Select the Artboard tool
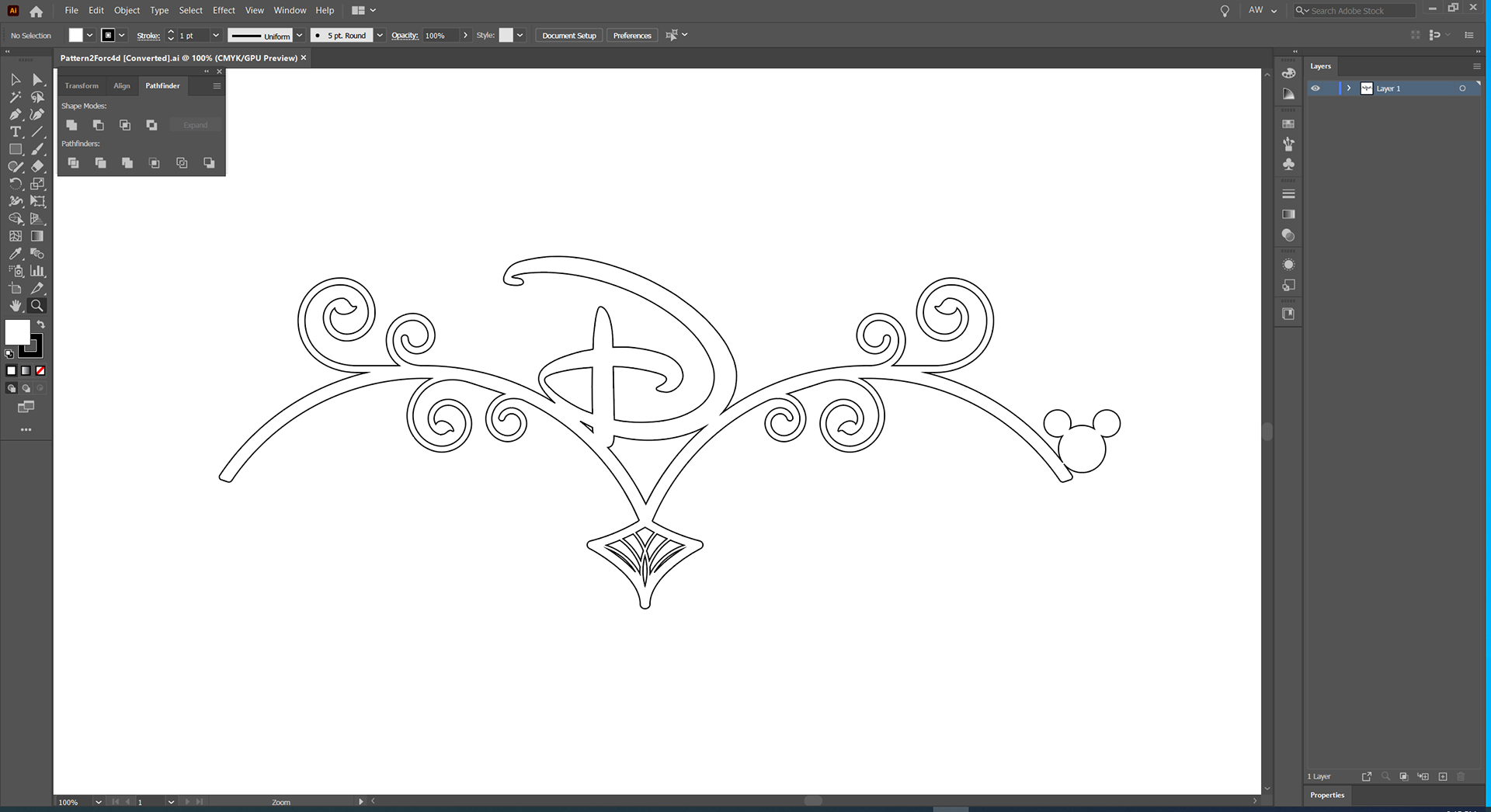This screenshot has width=1491, height=812. [x=16, y=289]
